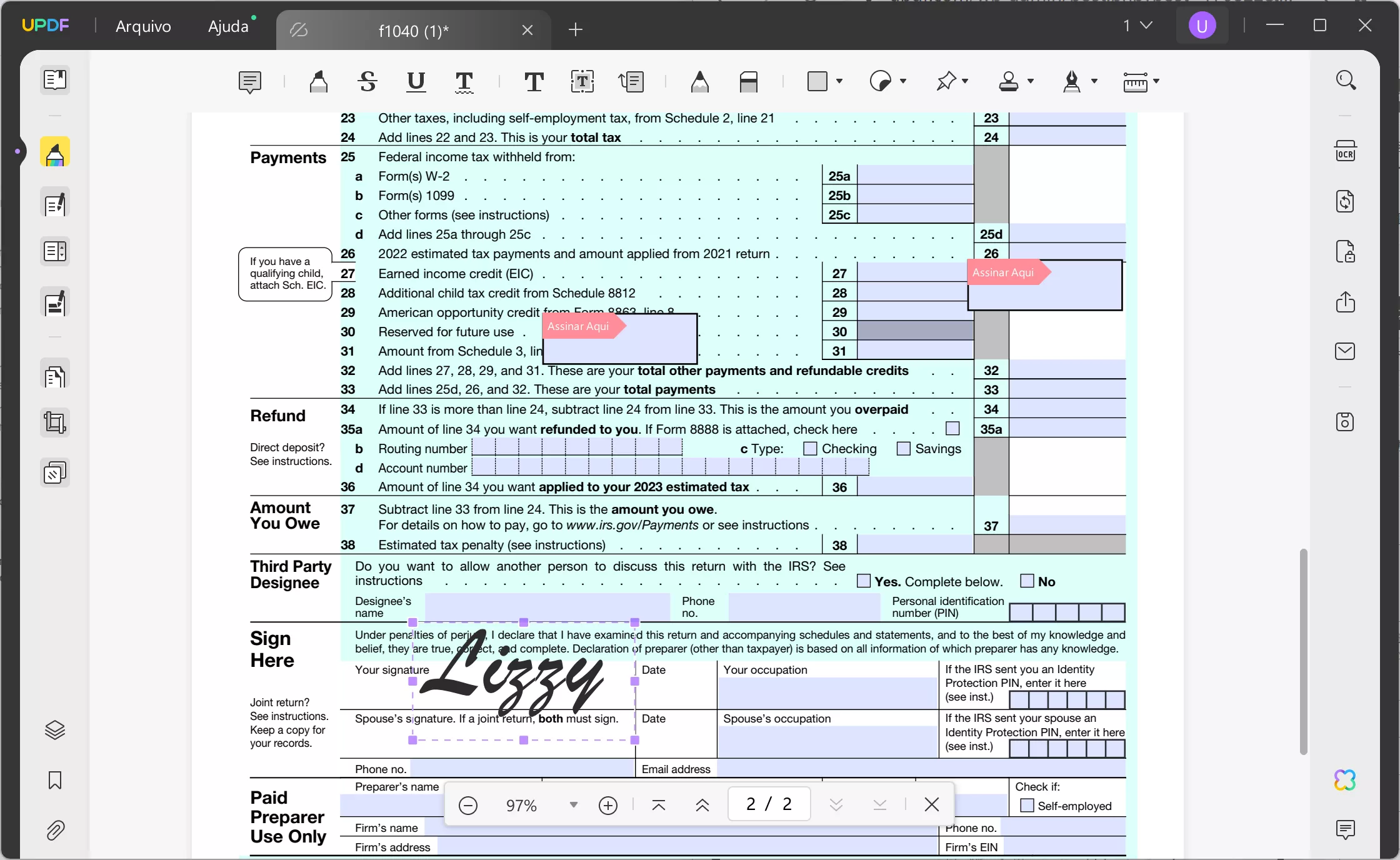Viewport: 1400px width, 860px height.
Task: Check the Checking account type checkbox
Action: tap(809, 448)
